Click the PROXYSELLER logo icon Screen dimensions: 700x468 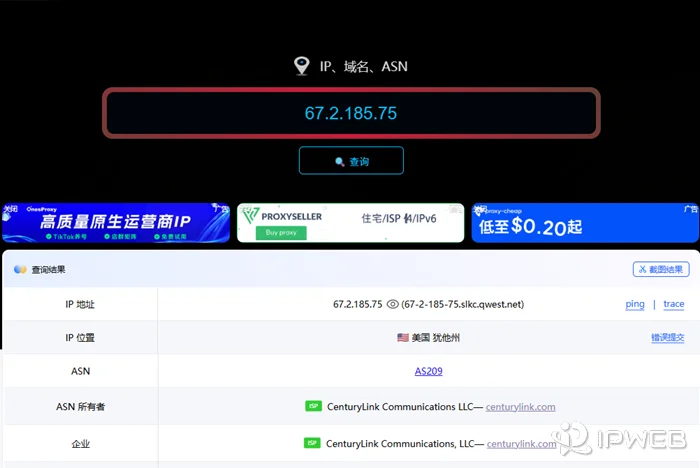[250, 215]
